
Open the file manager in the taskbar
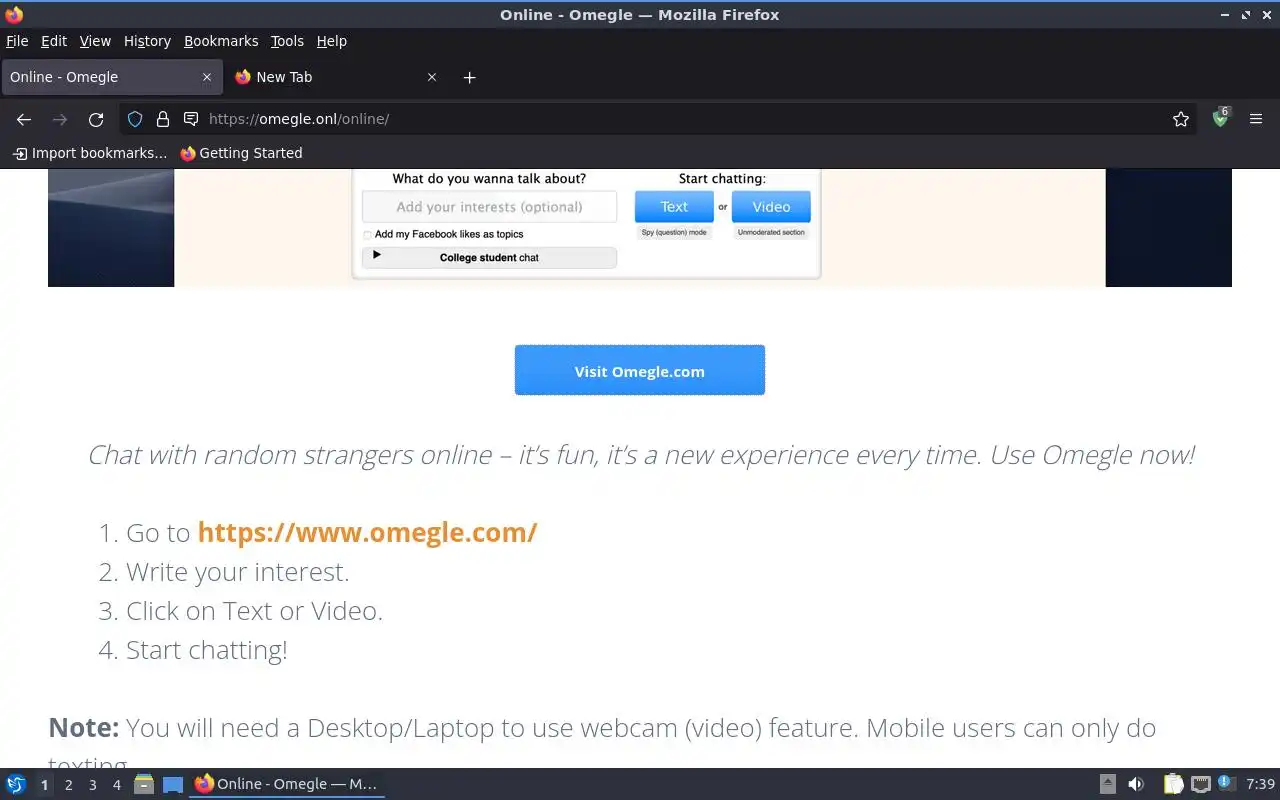143,784
